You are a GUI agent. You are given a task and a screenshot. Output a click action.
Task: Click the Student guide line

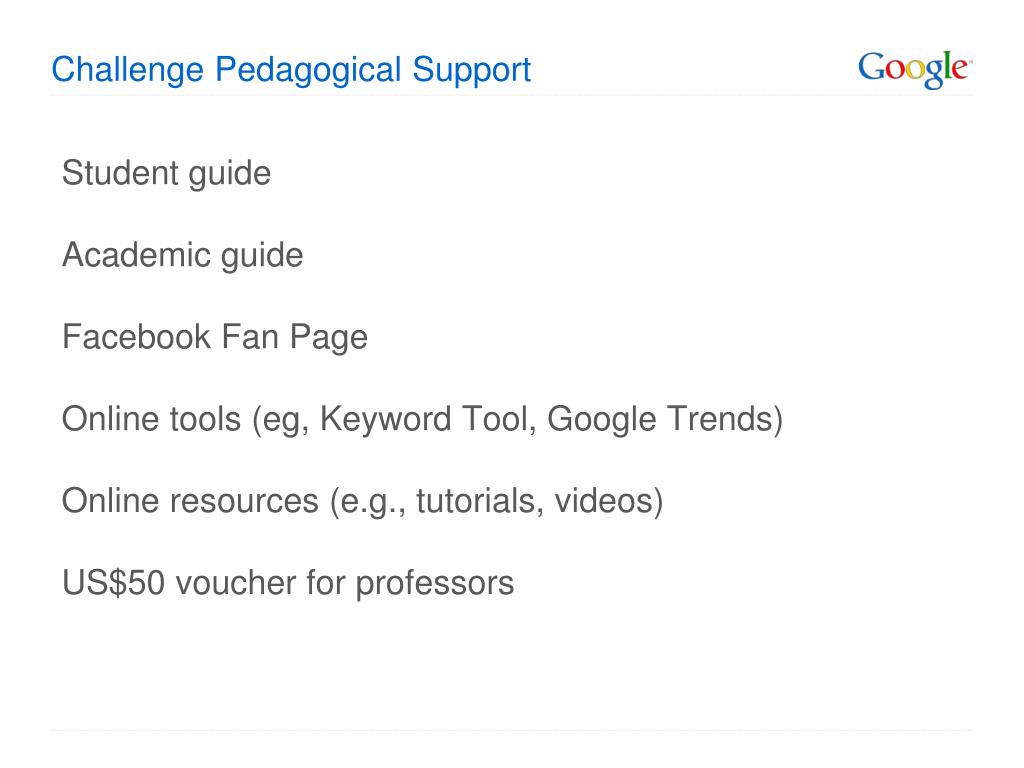point(167,175)
